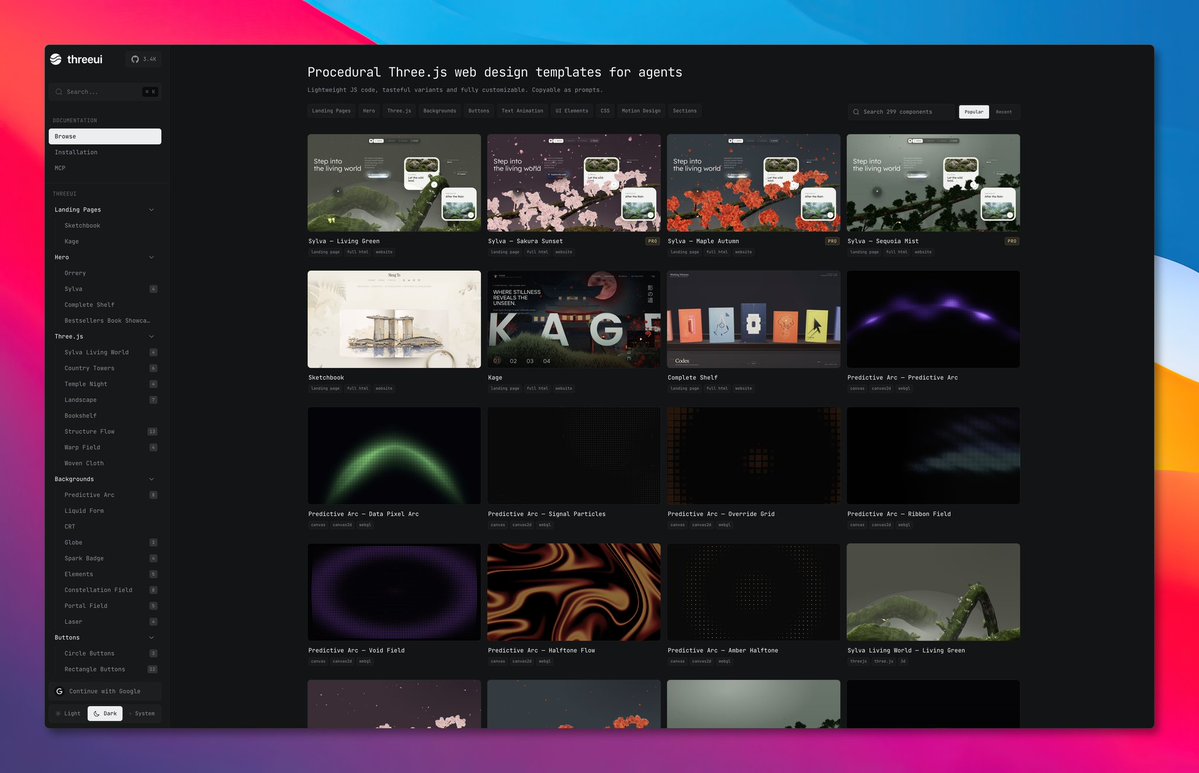Open the Halftone Flow thumbnail
1199x773 pixels.
[x=574, y=592]
